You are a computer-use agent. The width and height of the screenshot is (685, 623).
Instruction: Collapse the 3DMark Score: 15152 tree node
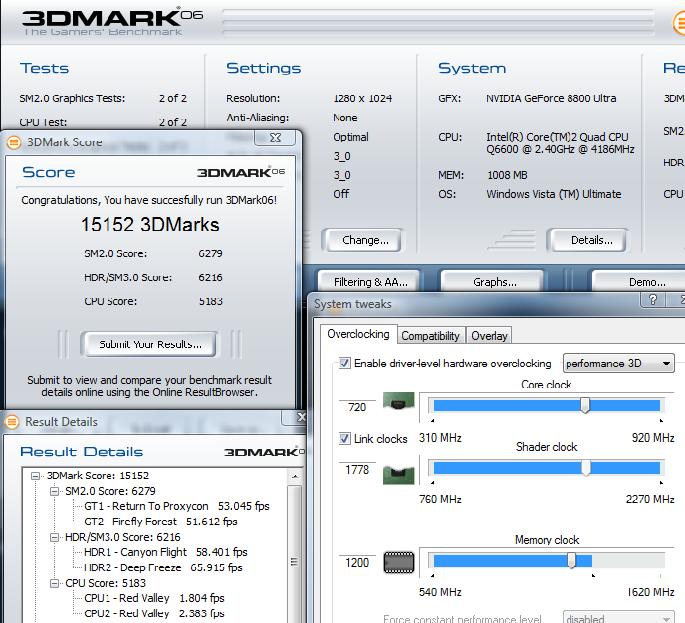coord(36,476)
